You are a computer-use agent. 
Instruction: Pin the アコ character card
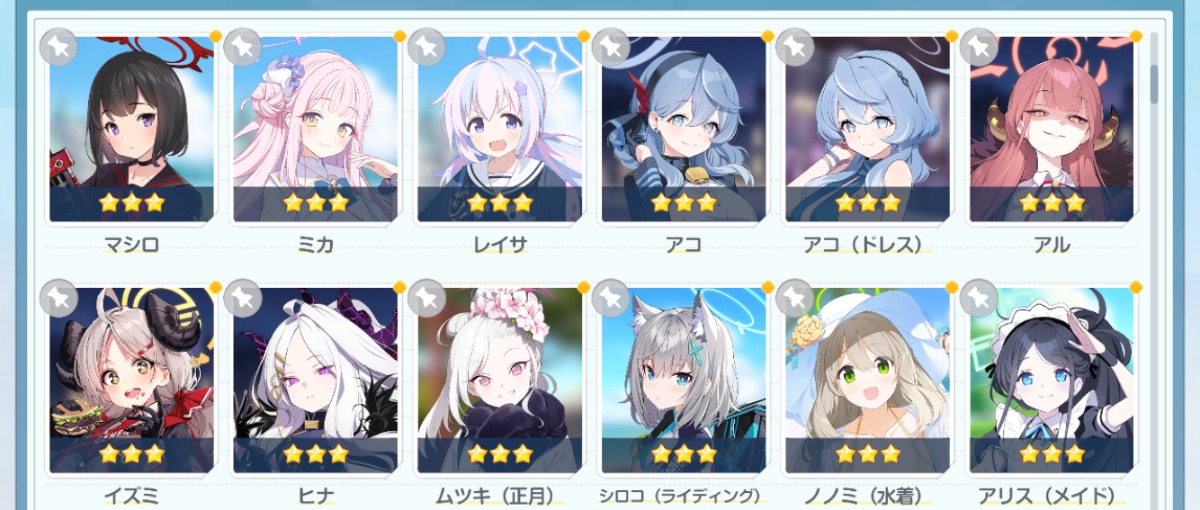610,47
